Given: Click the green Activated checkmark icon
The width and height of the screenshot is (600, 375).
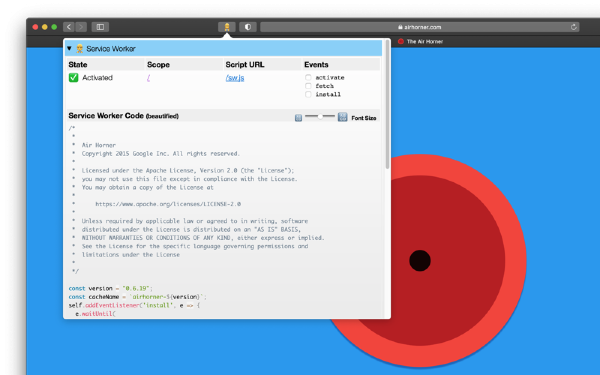Looking at the screenshot, I should (x=73, y=78).
